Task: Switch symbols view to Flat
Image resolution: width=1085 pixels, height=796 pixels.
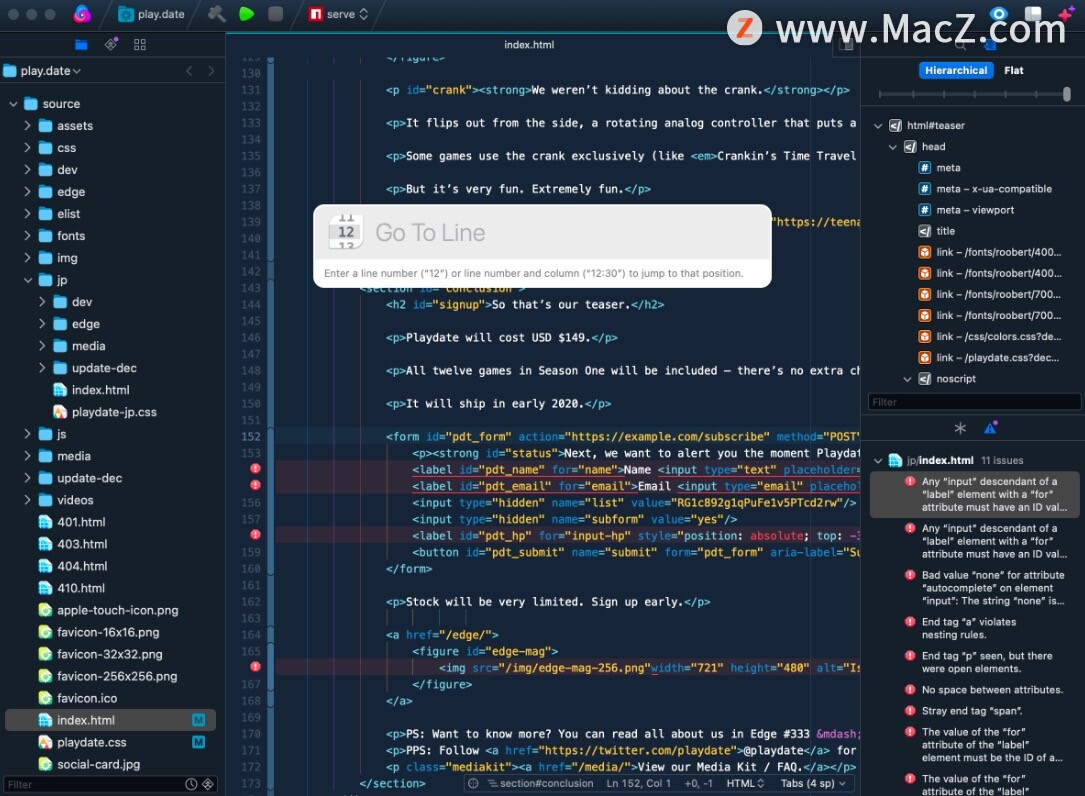Action: 1014,71
